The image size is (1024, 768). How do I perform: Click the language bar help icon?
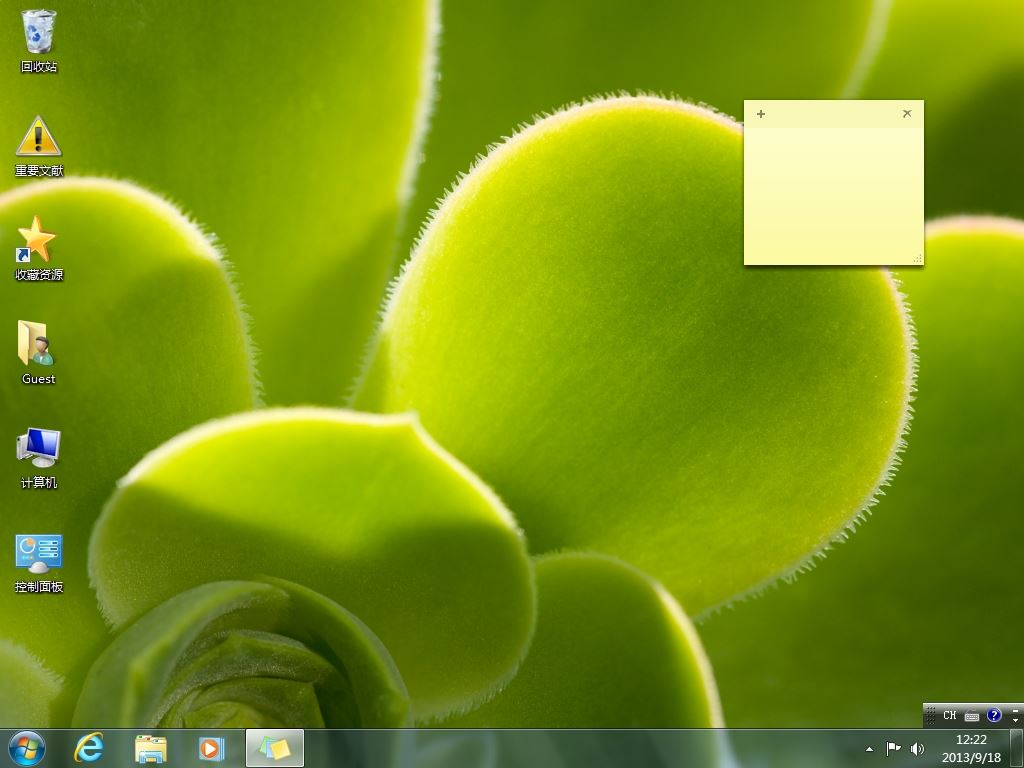[x=994, y=715]
